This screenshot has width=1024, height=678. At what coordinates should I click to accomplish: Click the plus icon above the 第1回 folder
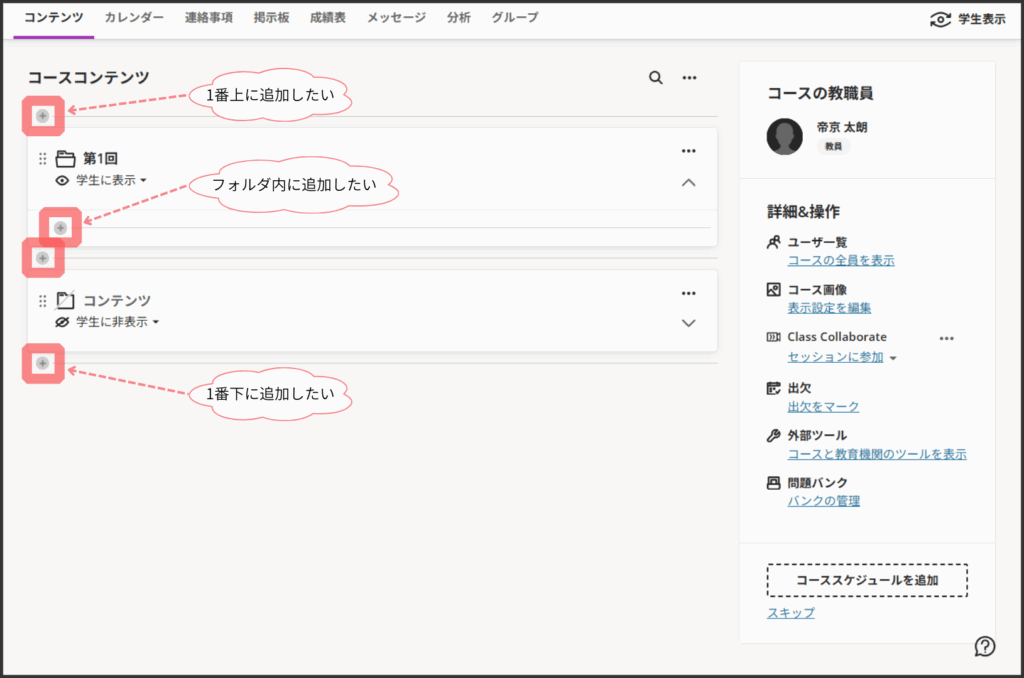pos(42,116)
